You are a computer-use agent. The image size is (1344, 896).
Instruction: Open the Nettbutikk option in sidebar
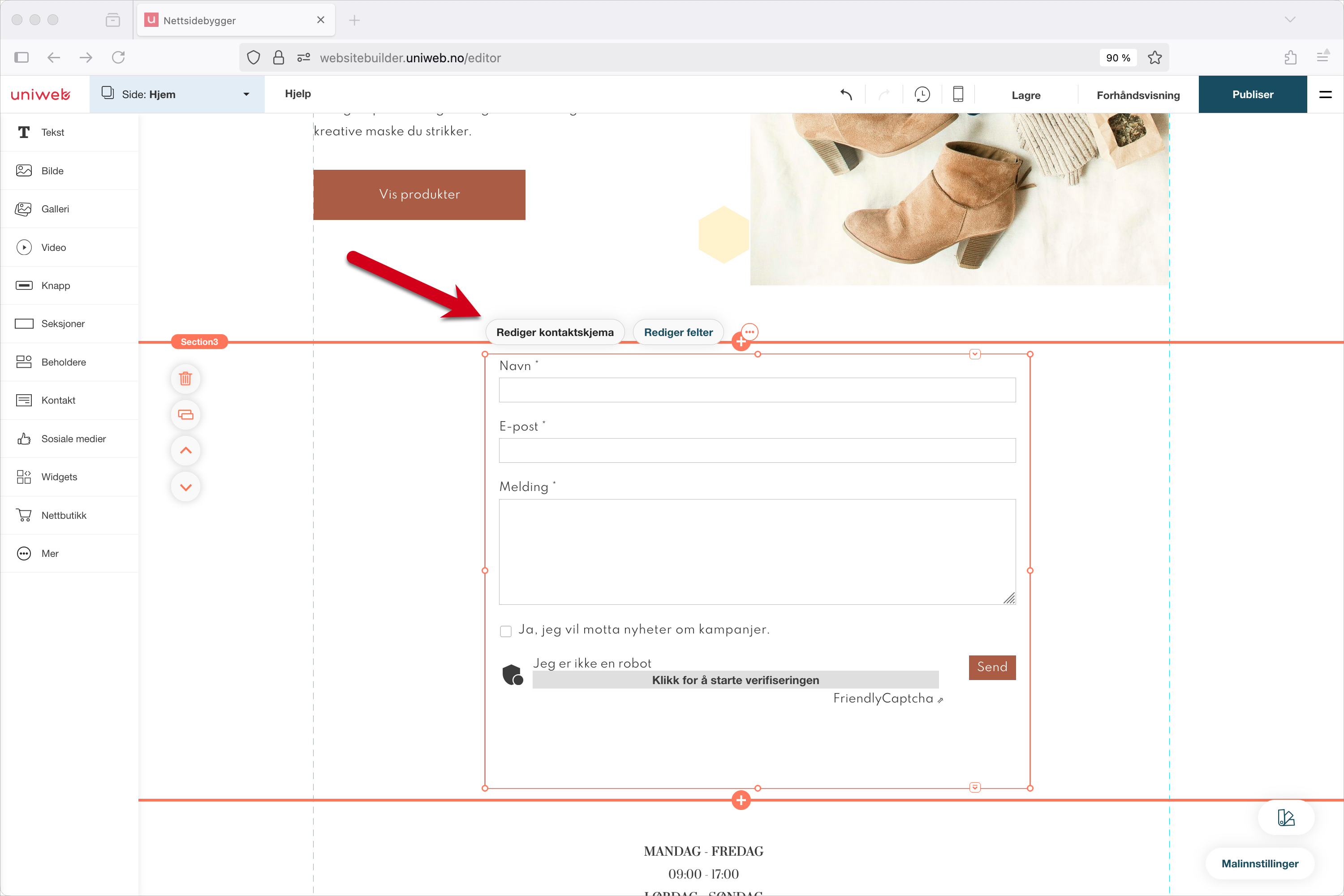click(69, 515)
